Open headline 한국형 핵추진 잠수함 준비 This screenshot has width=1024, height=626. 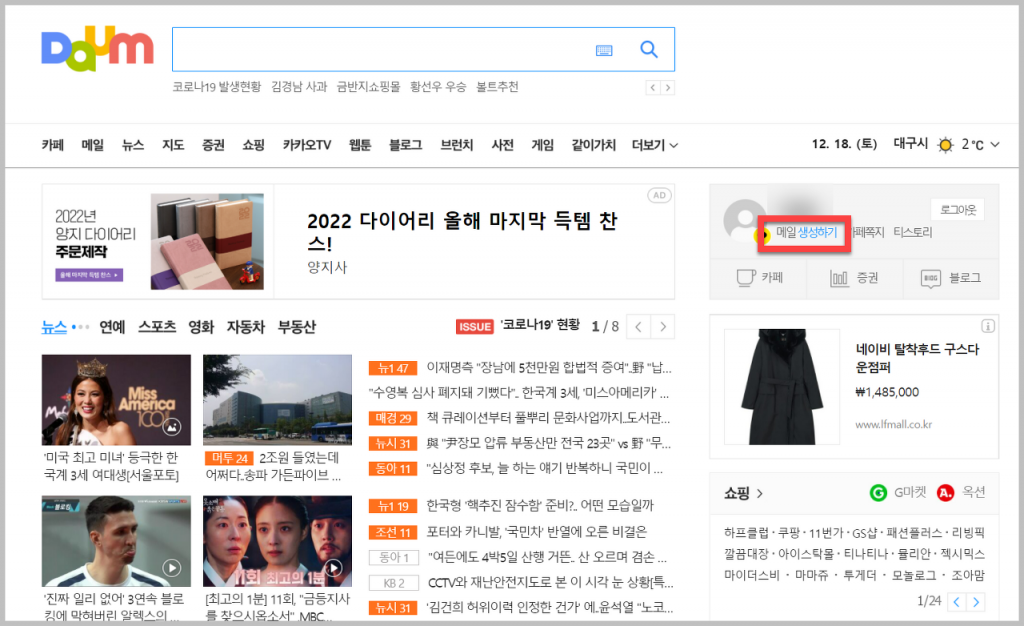tap(539, 505)
